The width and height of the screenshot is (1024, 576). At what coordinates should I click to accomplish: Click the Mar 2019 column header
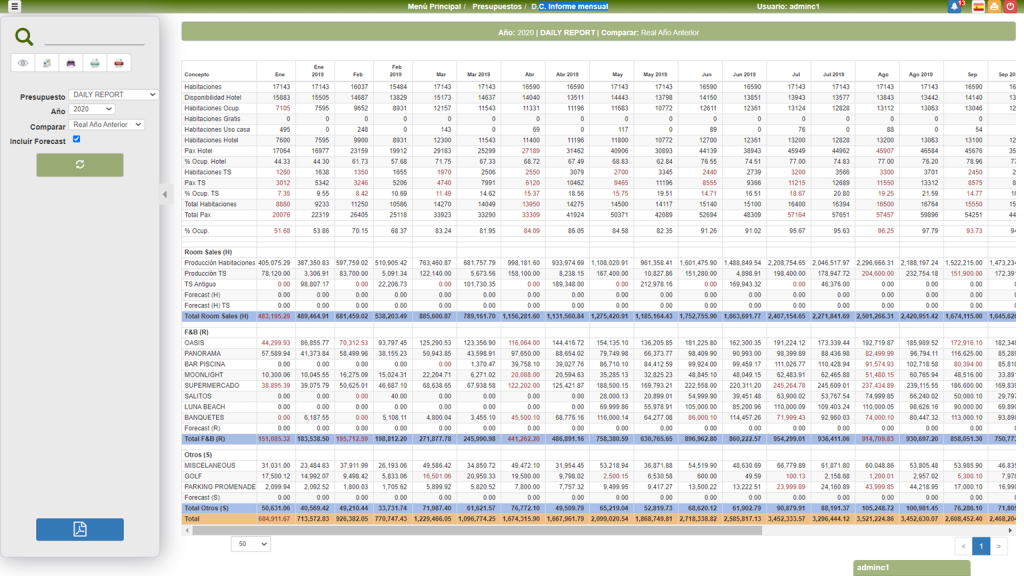click(x=479, y=74)
